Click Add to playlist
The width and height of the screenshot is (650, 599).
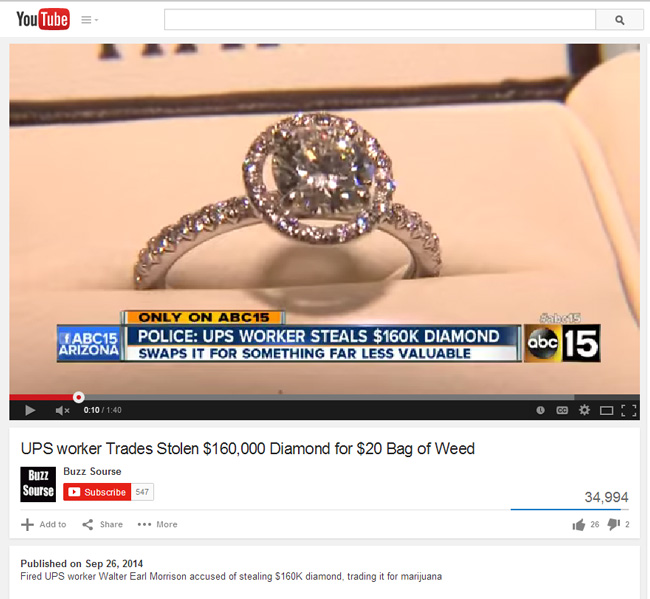click(44, 524)
